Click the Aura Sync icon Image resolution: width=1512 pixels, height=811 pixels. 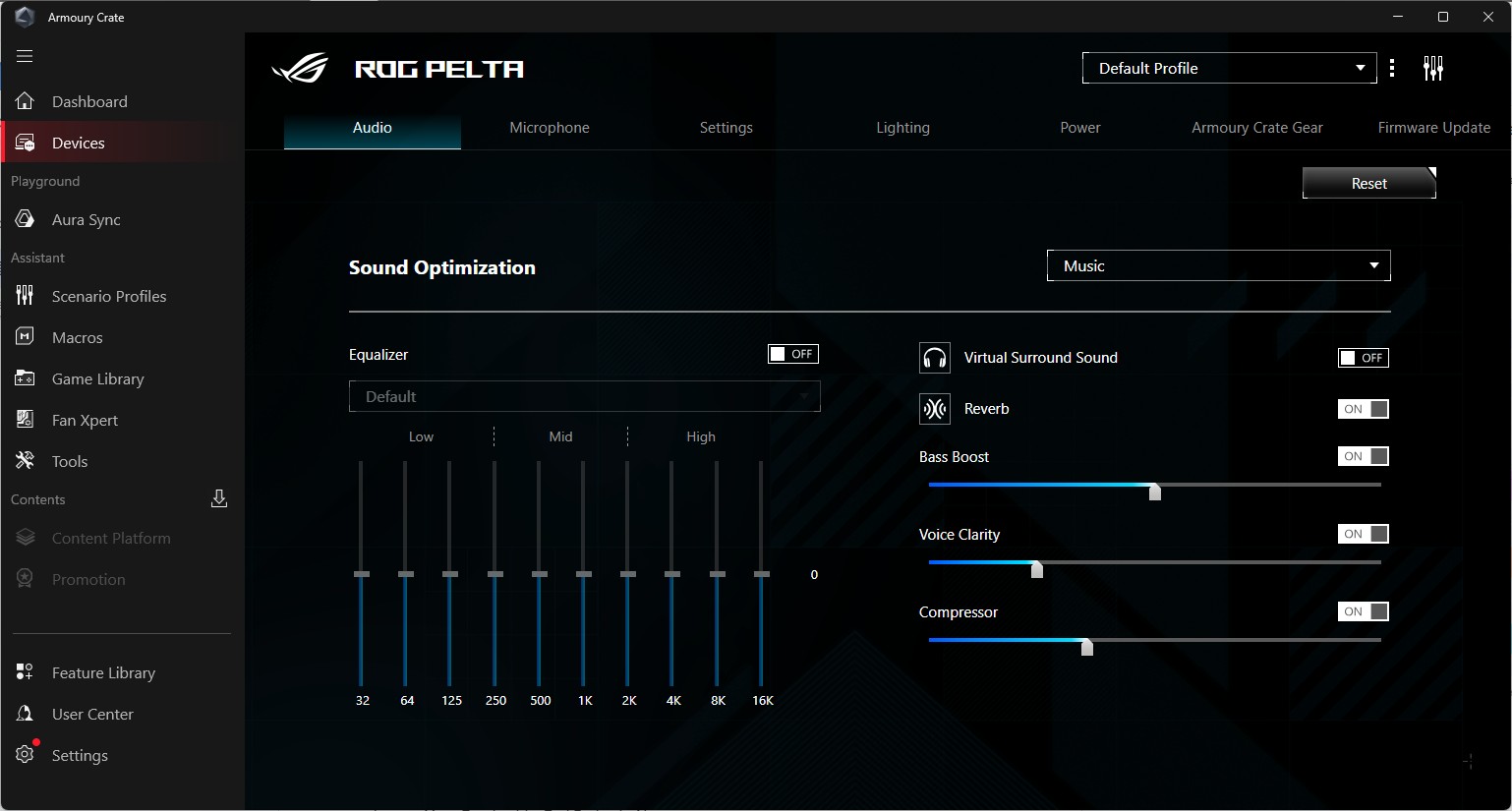26,219
